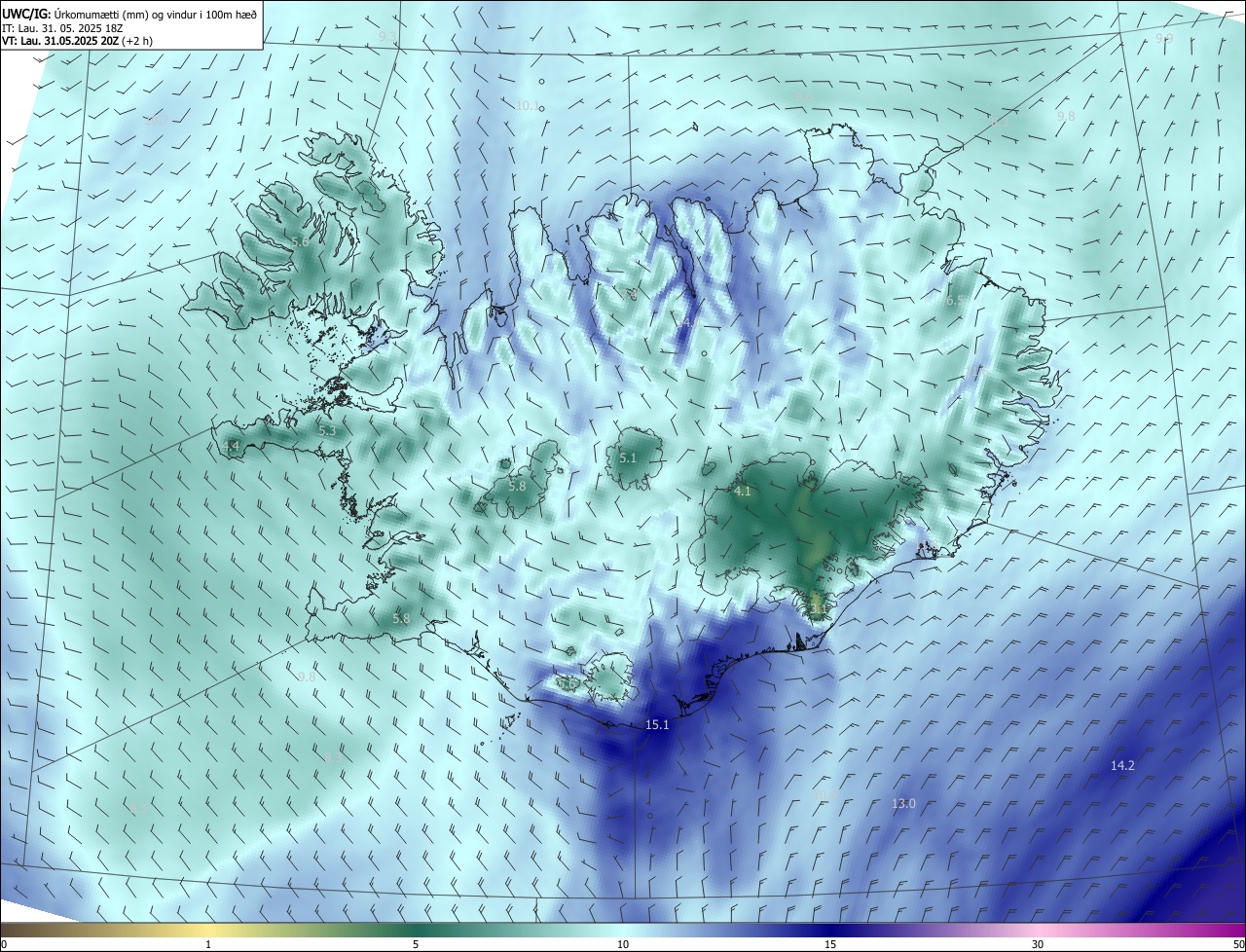Click the color bar tick labeled 0
Viewport: 1246px width, 952px height.
click(x=3, y=944)
